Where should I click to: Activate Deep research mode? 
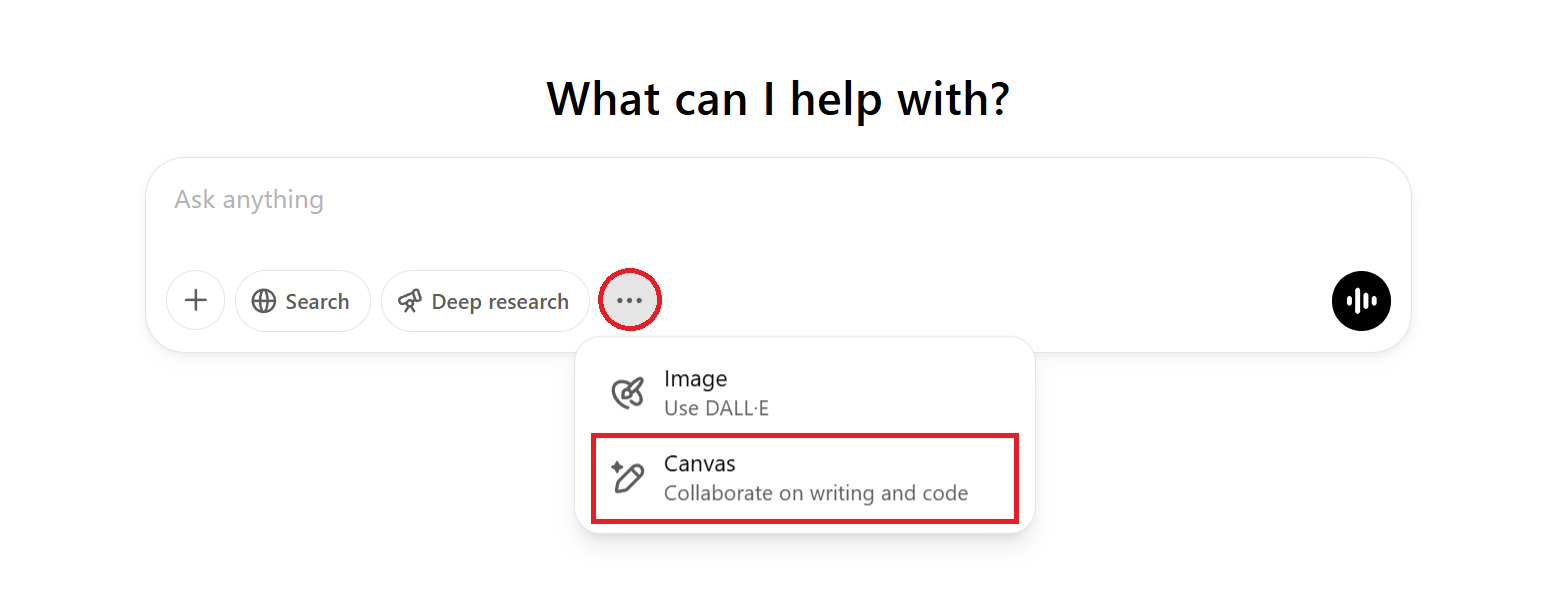(x=485, y=300)
